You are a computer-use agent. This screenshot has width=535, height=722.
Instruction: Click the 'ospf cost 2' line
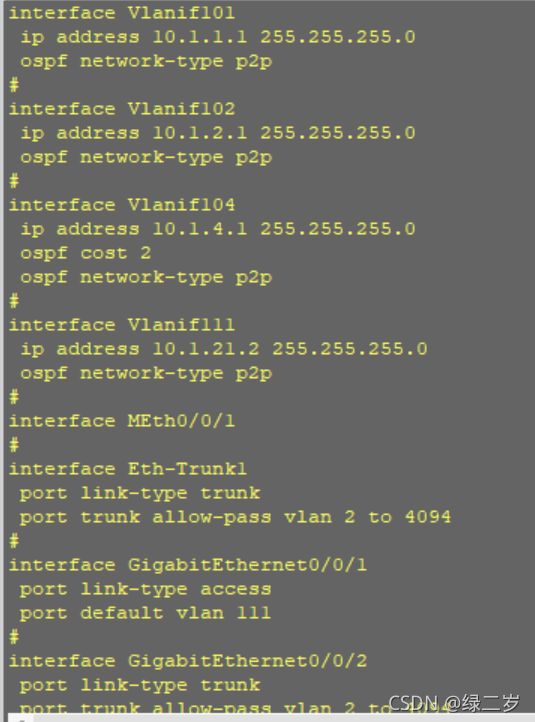[x=86, y=253]
